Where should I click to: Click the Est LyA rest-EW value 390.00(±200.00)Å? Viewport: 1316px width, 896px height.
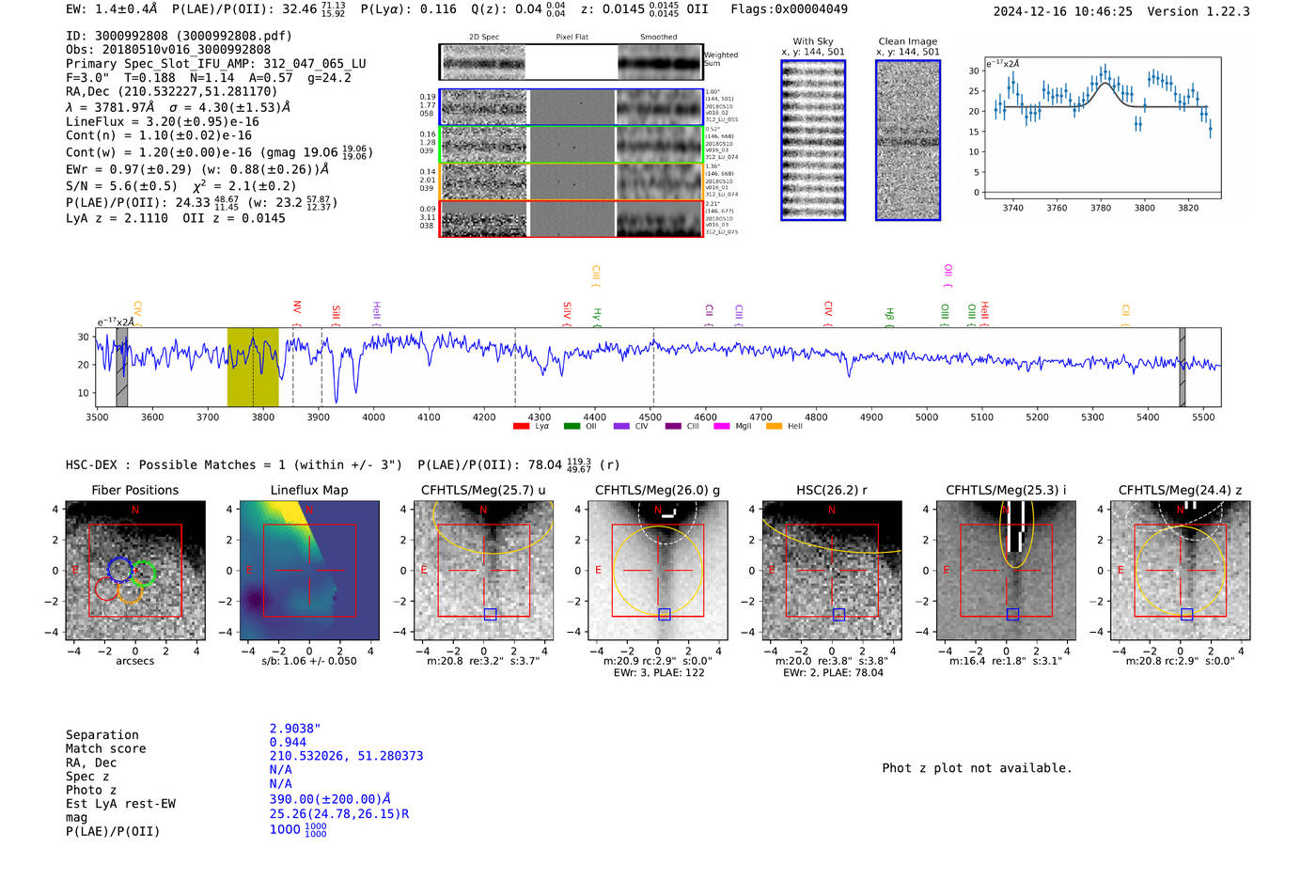point(330,799)
